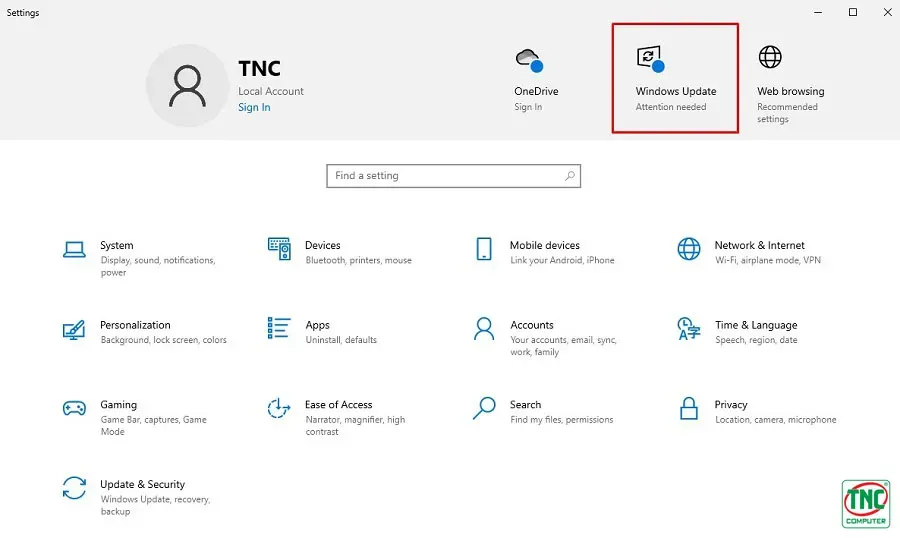Select the Network & Internet title

click(x=759, y=245)
